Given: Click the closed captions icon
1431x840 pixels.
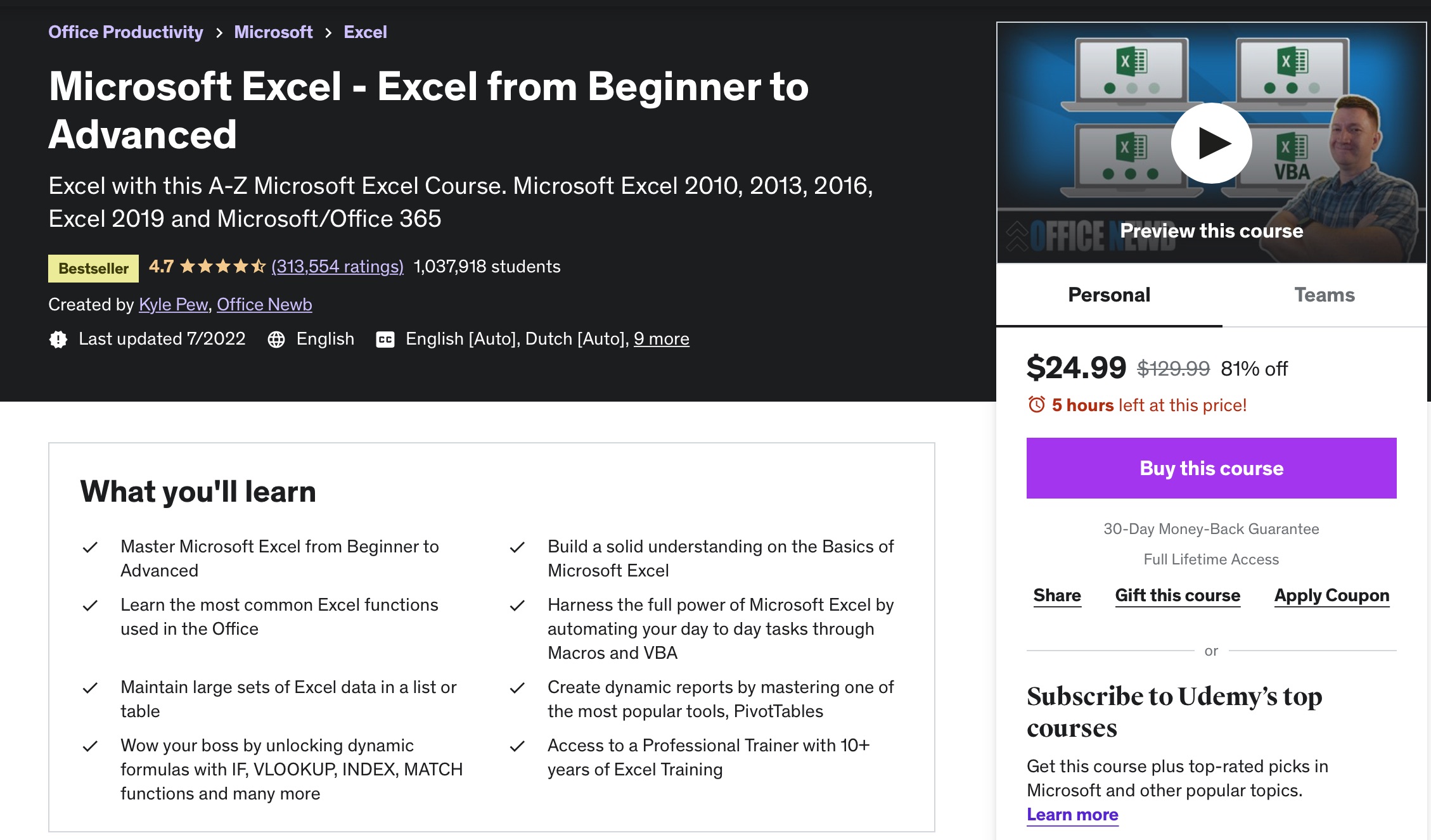Looking at the screenshot, I should [385, 340].
